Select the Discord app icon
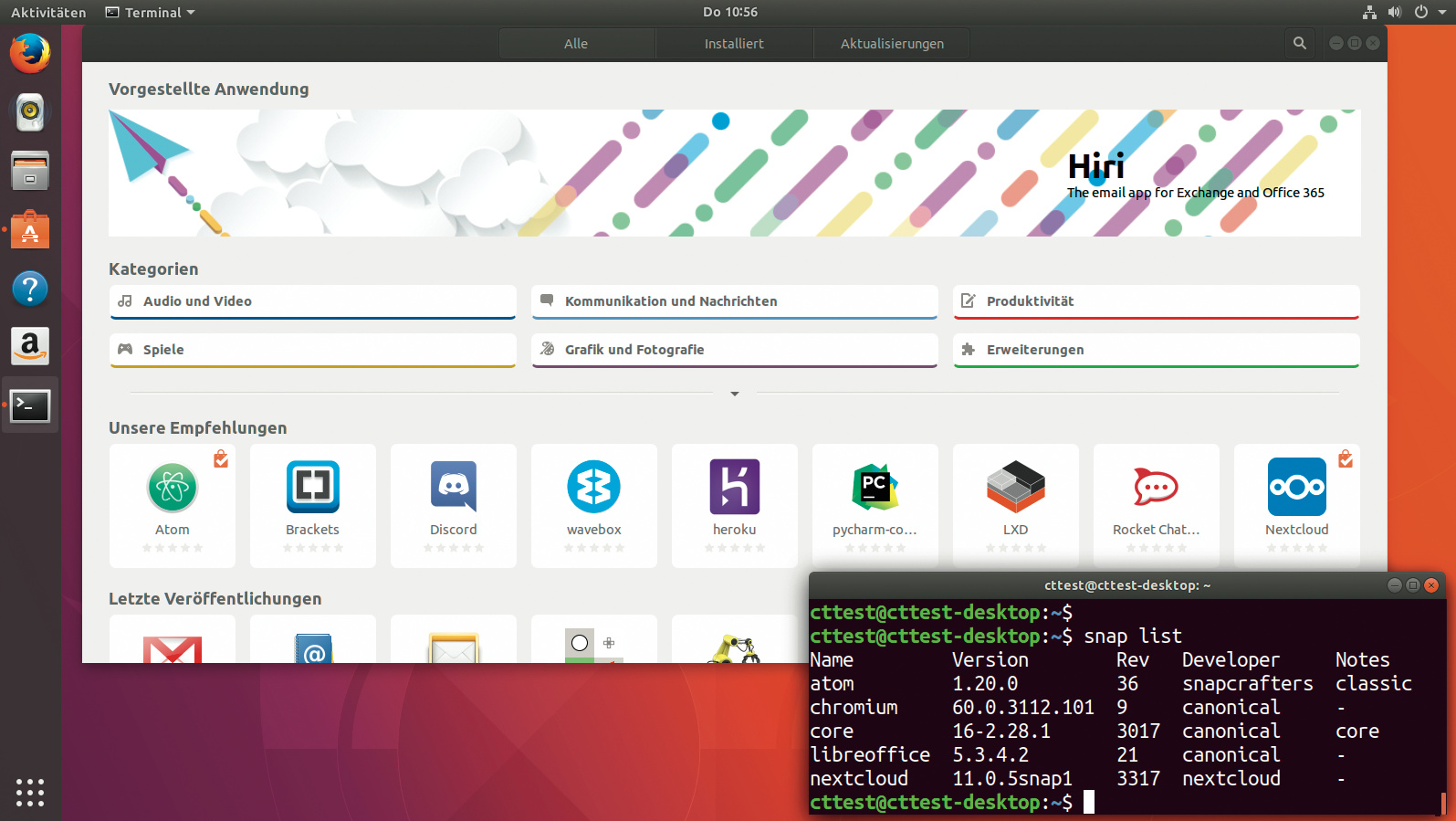The height and width of the screenshot is (821, 1456). pos(454,487)
